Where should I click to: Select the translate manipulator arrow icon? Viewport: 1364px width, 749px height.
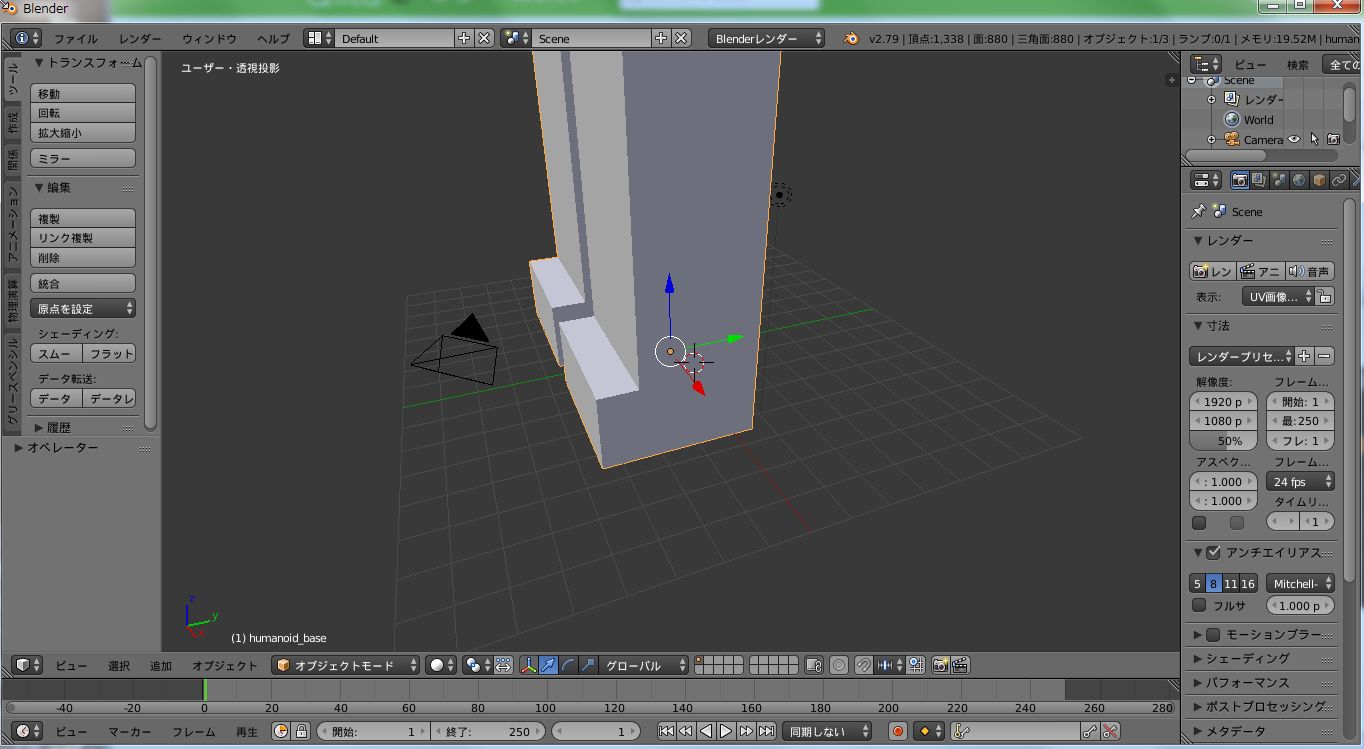548,665
